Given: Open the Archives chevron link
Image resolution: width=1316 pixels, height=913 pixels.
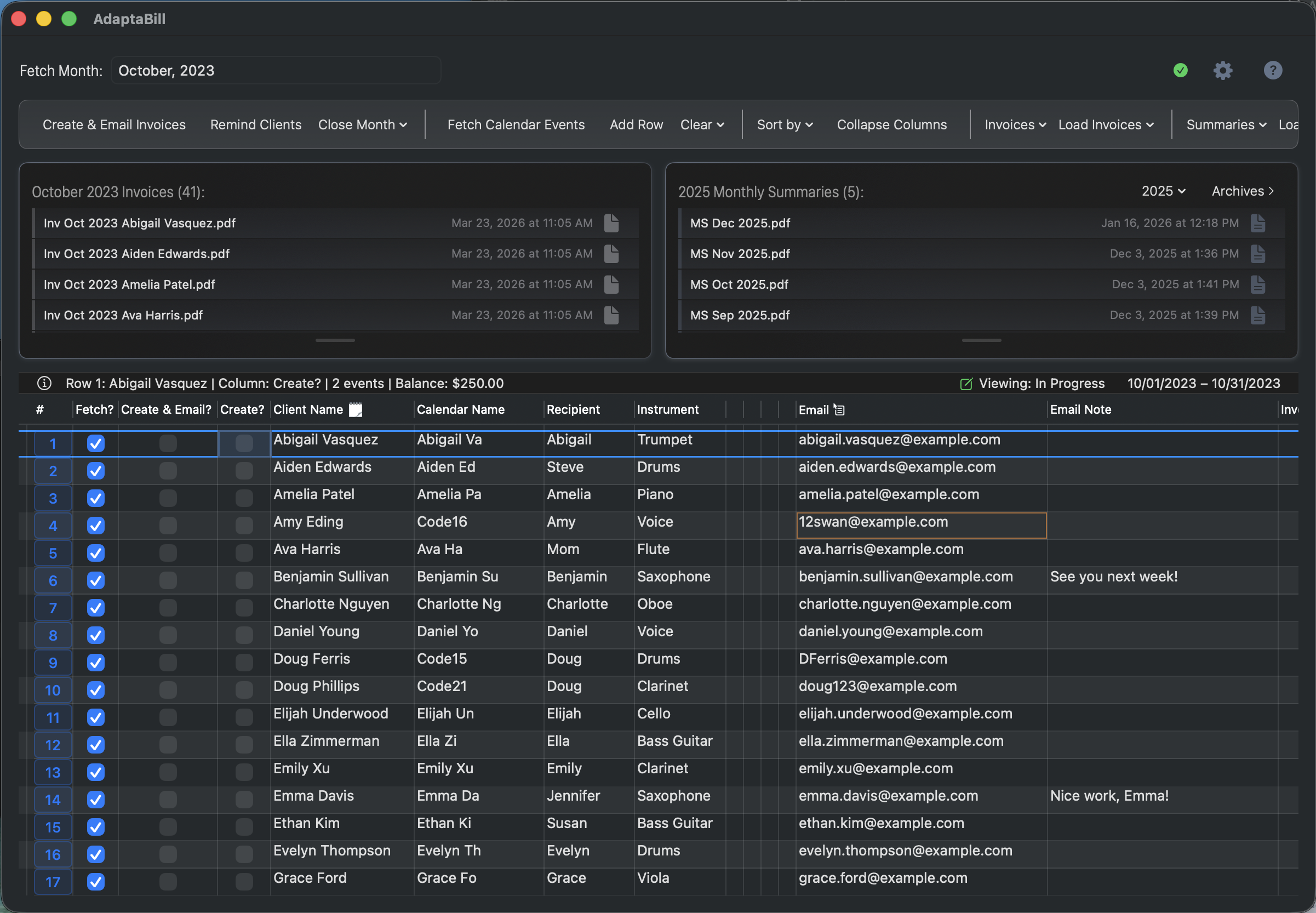Looking at the screenshot, I should point(1243,191).
